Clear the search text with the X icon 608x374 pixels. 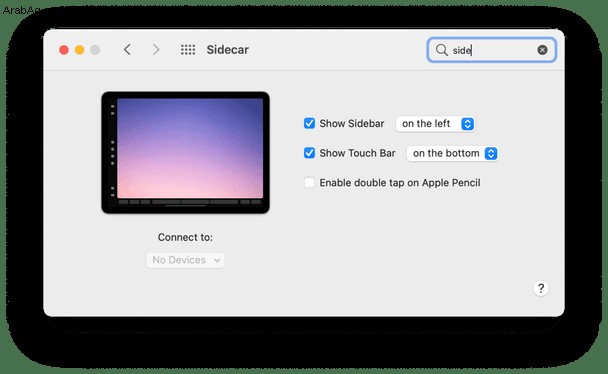coord(542,50)
